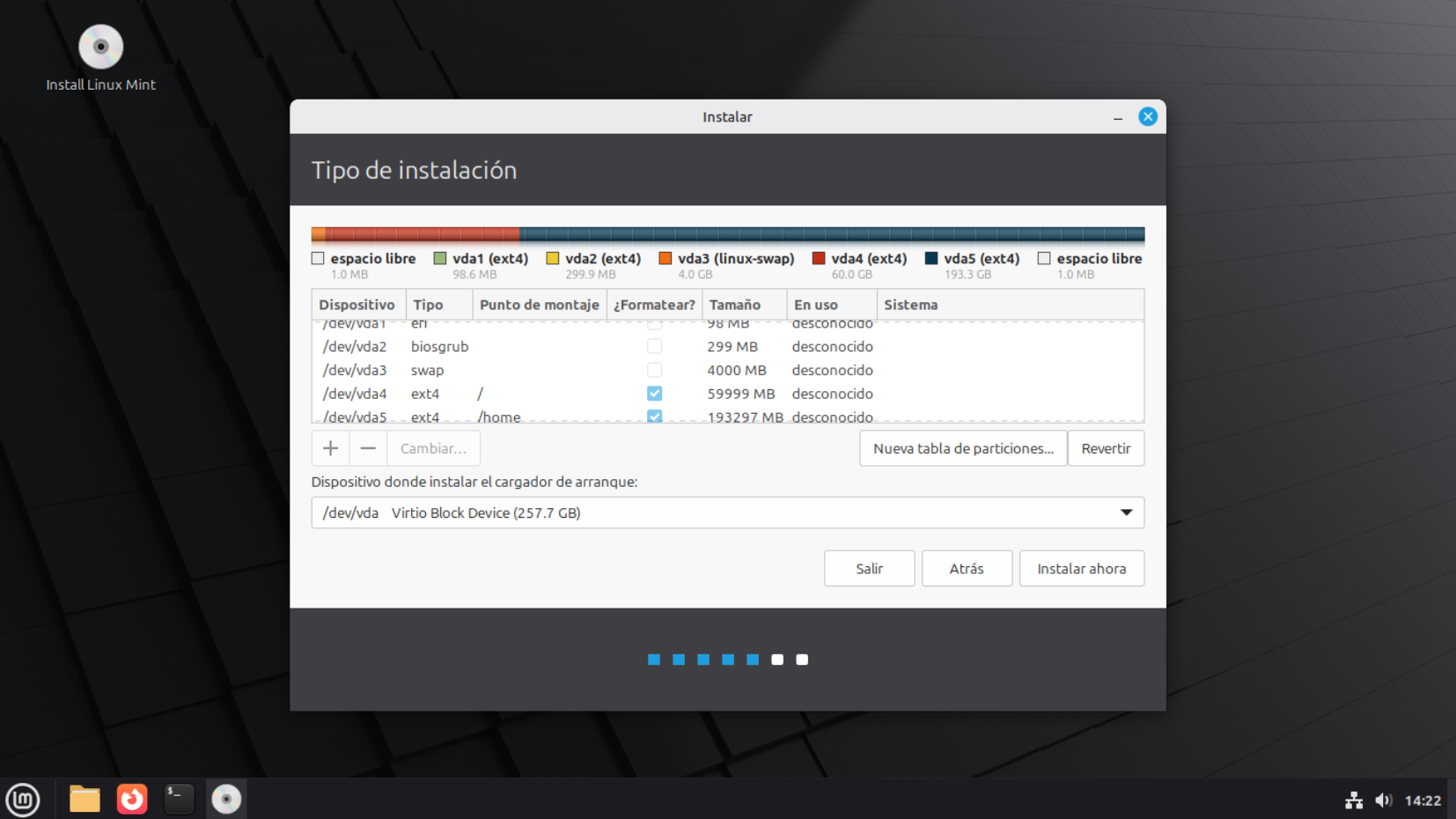Image resolution: width=1456 pixels, height=819 pixels.
Task: Open the terminal from the taskbar
Action: 179,799
